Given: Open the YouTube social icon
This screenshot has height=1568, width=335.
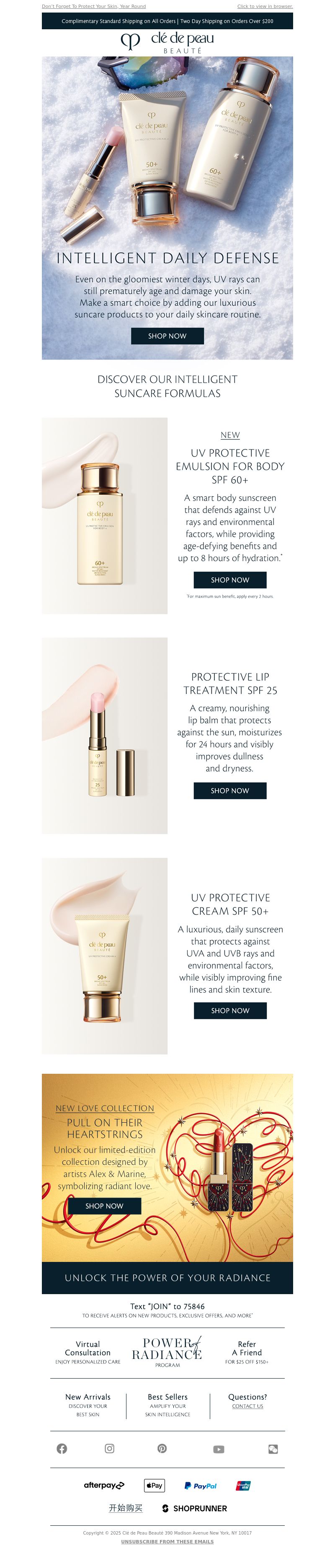Looking at the screenshot, I should click(x=219, y=1449).
